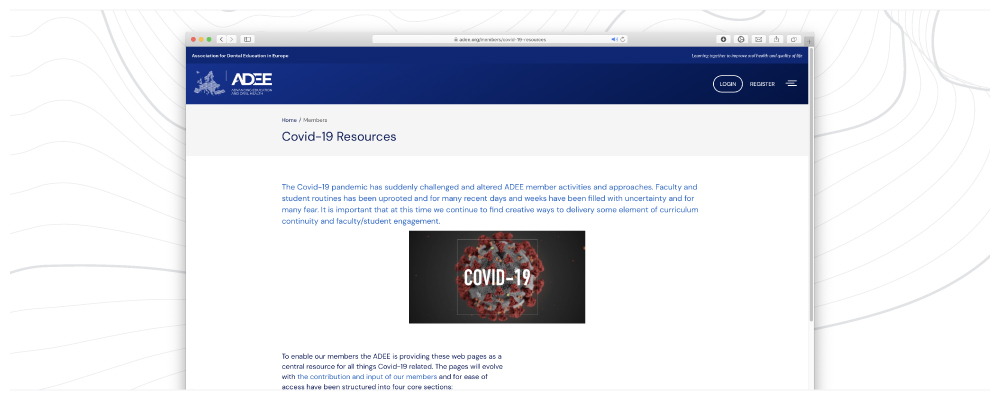Click the page's vertical scrollbar
The height and width of the screenshot is (400, 1000).
coord(810,200)
